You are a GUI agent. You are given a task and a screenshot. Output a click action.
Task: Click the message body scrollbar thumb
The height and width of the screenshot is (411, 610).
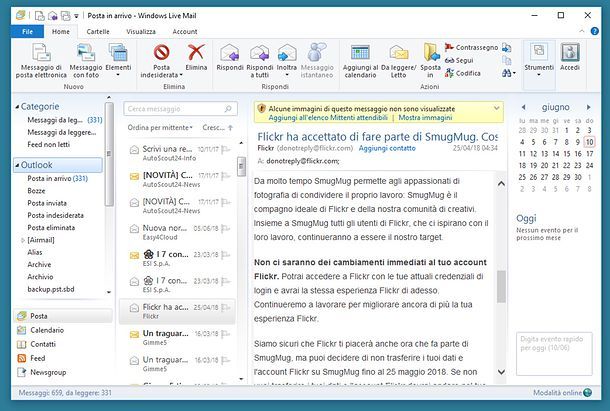pyautogui.click(x=501, y=287)
